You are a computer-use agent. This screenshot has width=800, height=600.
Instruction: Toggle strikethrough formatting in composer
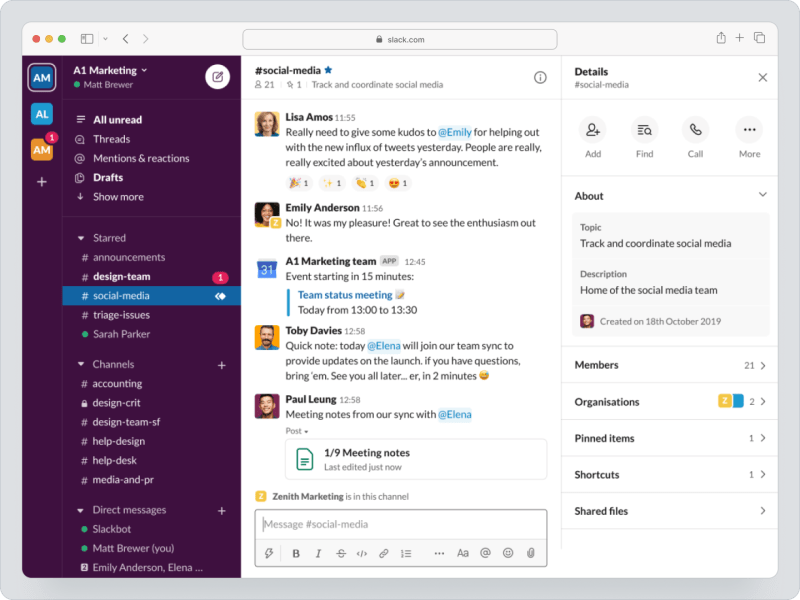click(341, 553)
